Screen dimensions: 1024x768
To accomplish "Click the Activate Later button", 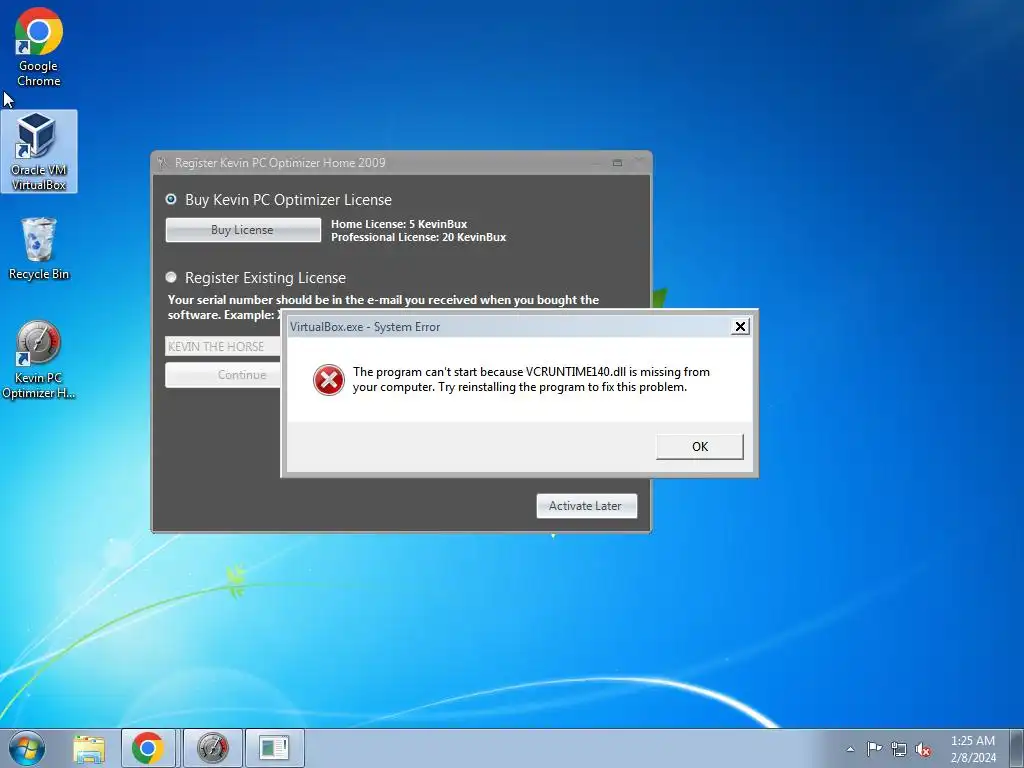I will (586, 506).
